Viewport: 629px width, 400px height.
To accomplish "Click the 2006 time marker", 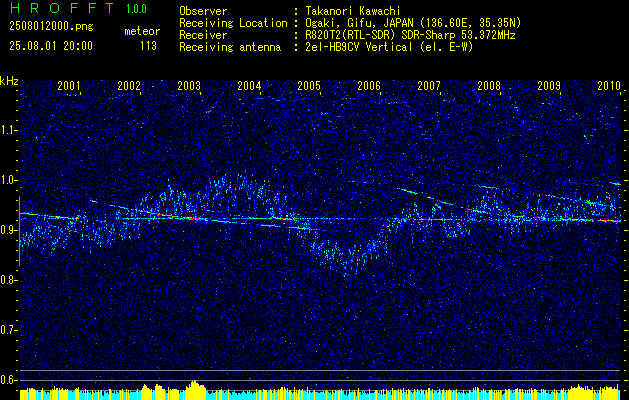I will [369, 85].
